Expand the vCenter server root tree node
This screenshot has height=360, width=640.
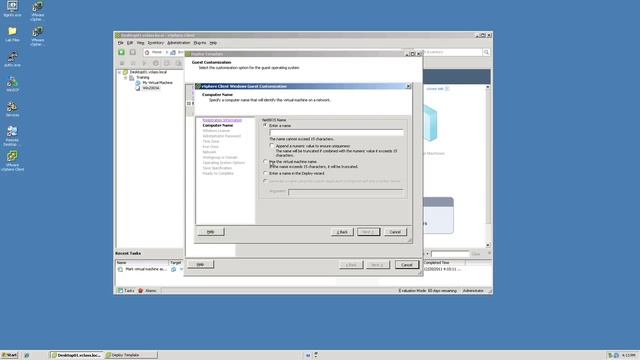click(x=120, y=72)
